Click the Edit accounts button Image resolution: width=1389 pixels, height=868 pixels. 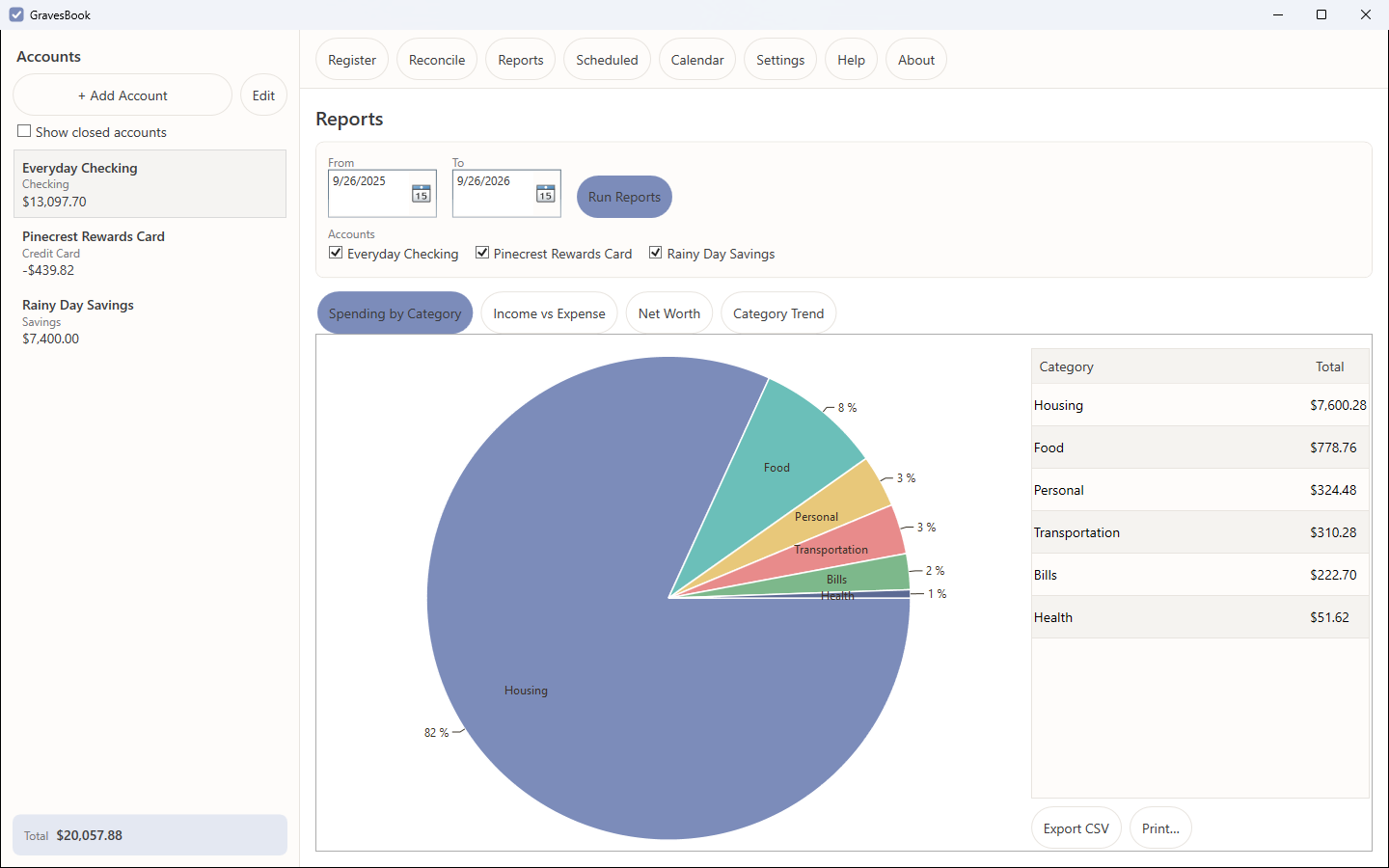(263, 95)
